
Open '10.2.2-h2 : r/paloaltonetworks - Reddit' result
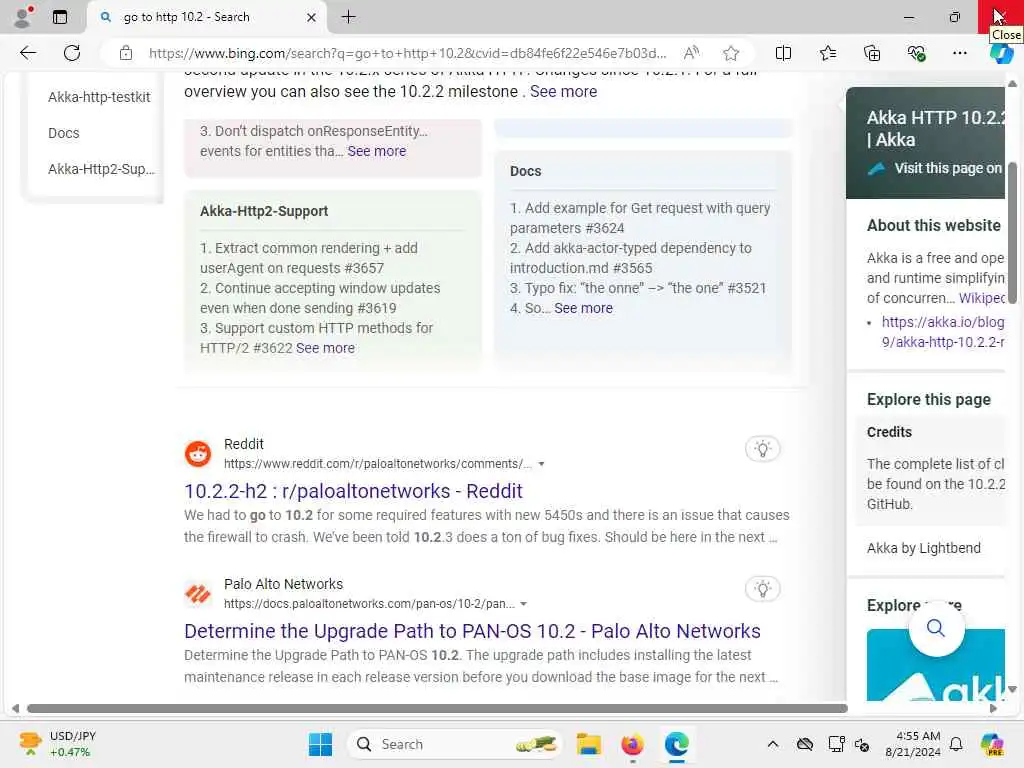(x=353, y=490)
